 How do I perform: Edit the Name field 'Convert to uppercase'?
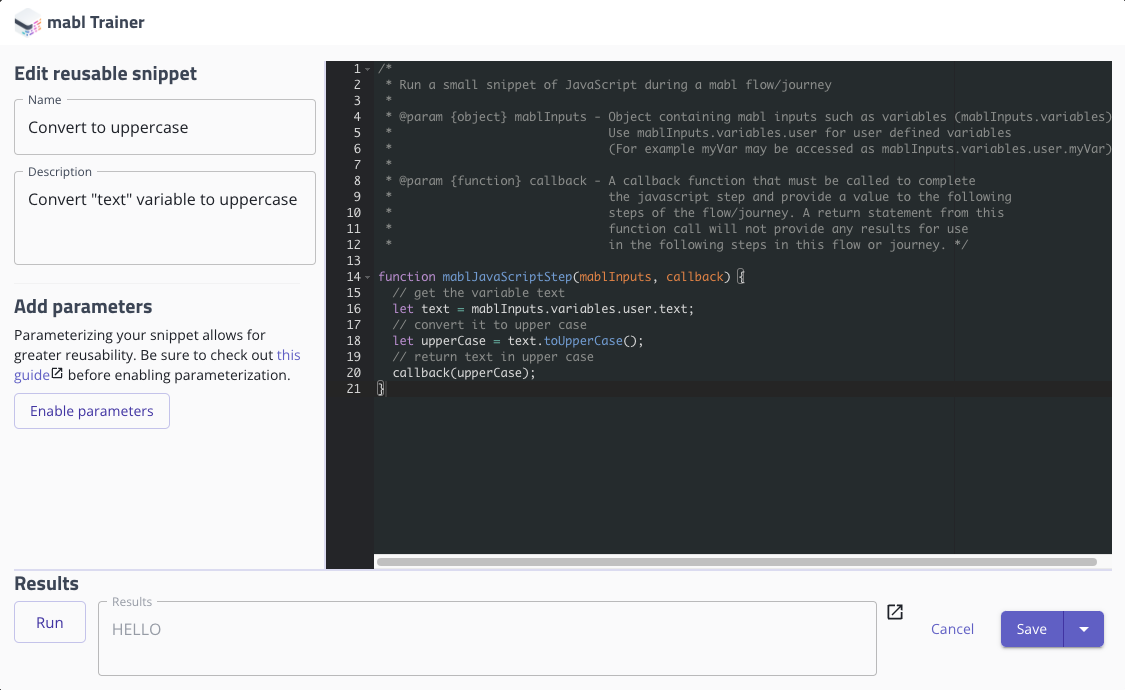coord(165,127)
